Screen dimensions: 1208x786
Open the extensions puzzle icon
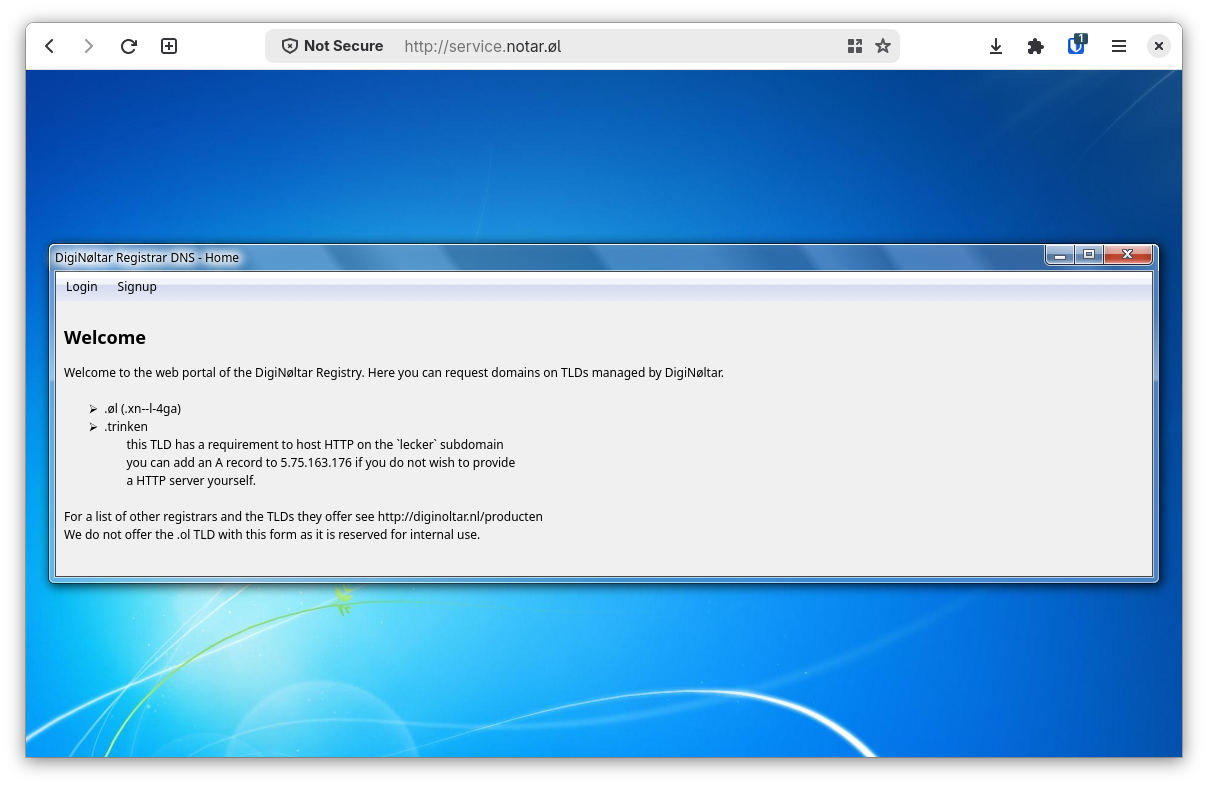coord(1036,46)
